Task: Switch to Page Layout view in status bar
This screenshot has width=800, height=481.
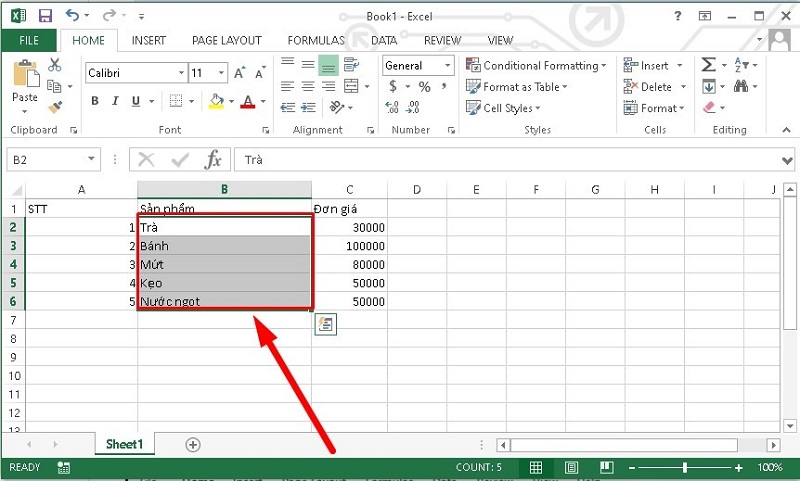Action: coord(572,467)
